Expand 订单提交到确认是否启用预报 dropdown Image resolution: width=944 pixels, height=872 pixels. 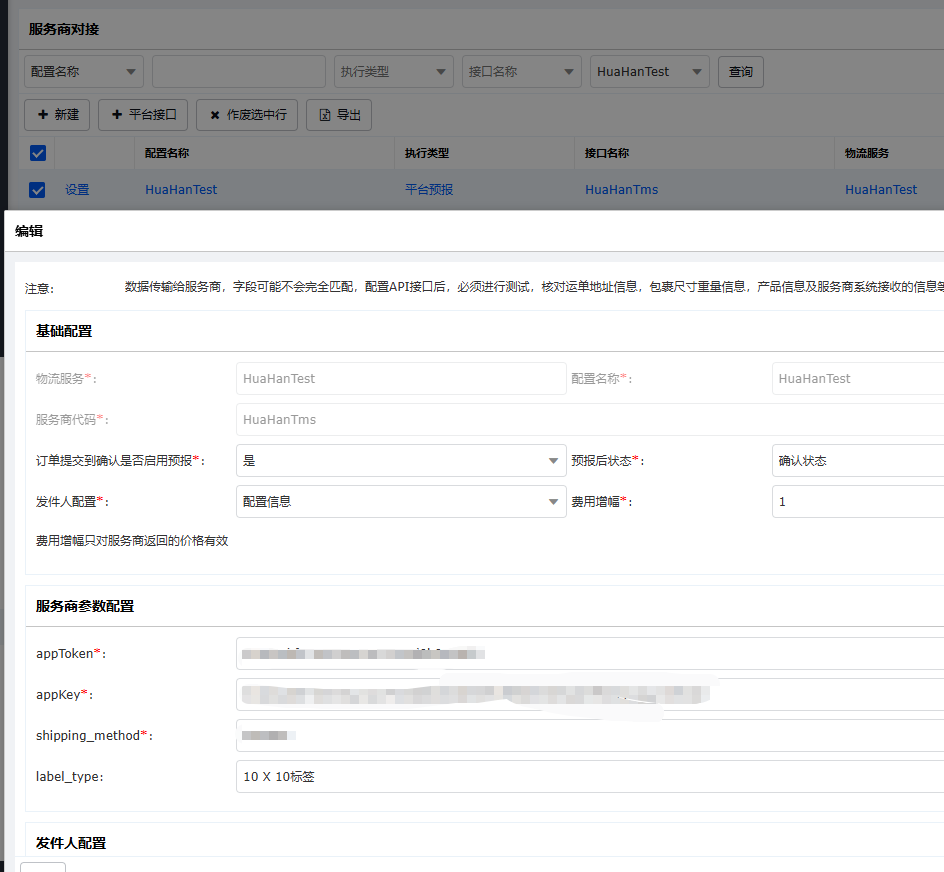(x=401, y=461)
